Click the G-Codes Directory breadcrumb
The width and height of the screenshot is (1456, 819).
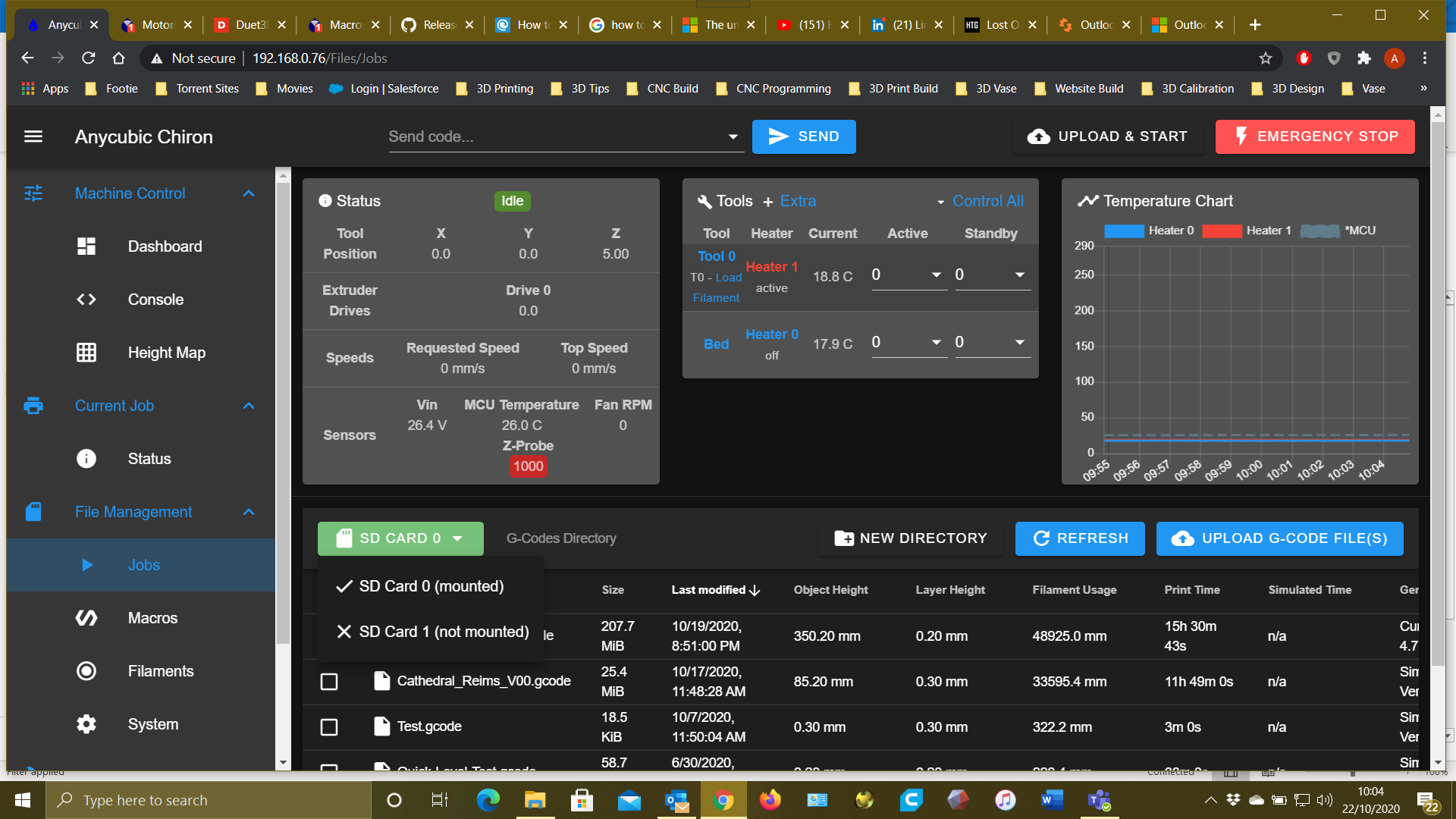click(561, 538)
